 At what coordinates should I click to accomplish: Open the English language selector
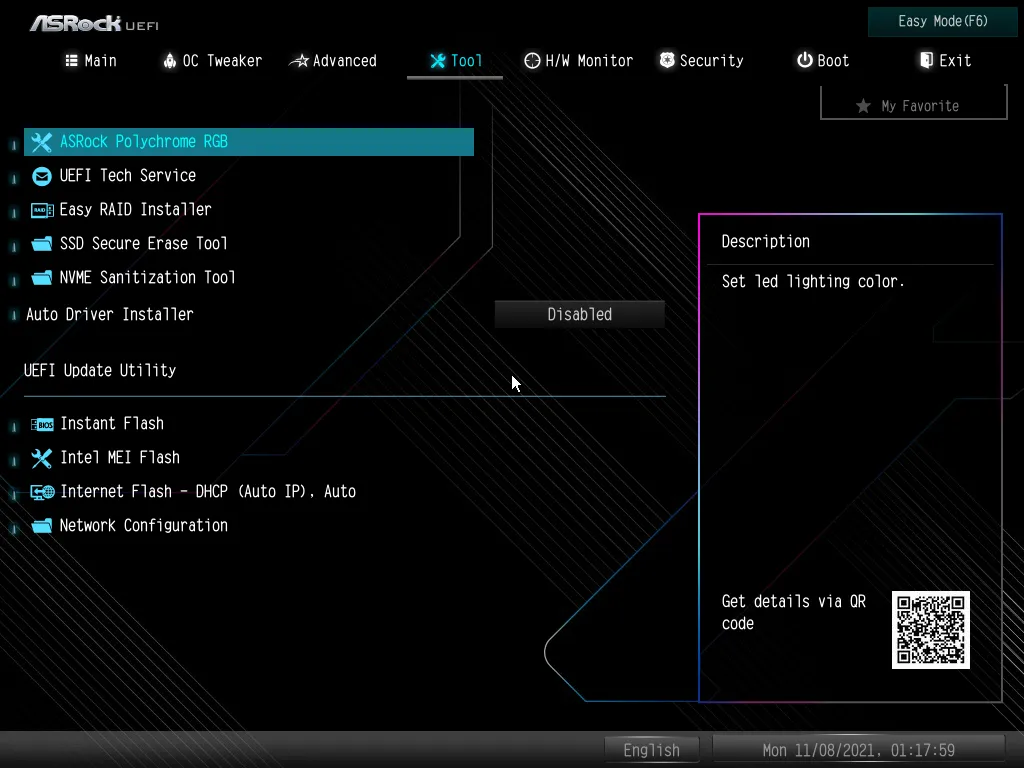[652, 750]
